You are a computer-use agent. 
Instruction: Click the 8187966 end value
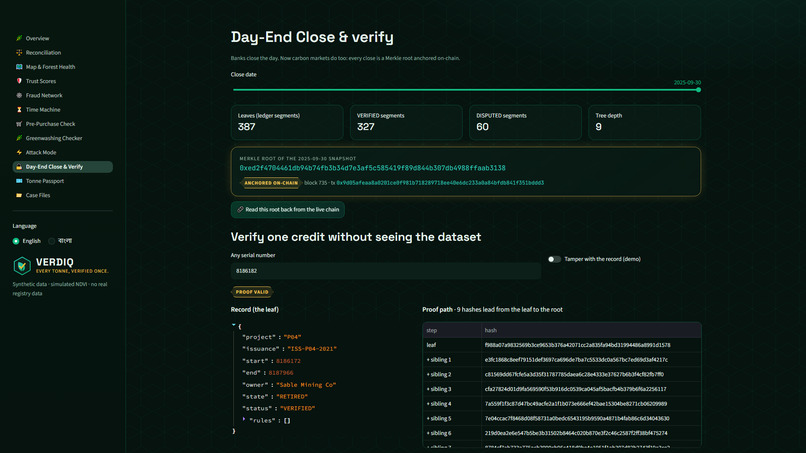click(281, 373)
